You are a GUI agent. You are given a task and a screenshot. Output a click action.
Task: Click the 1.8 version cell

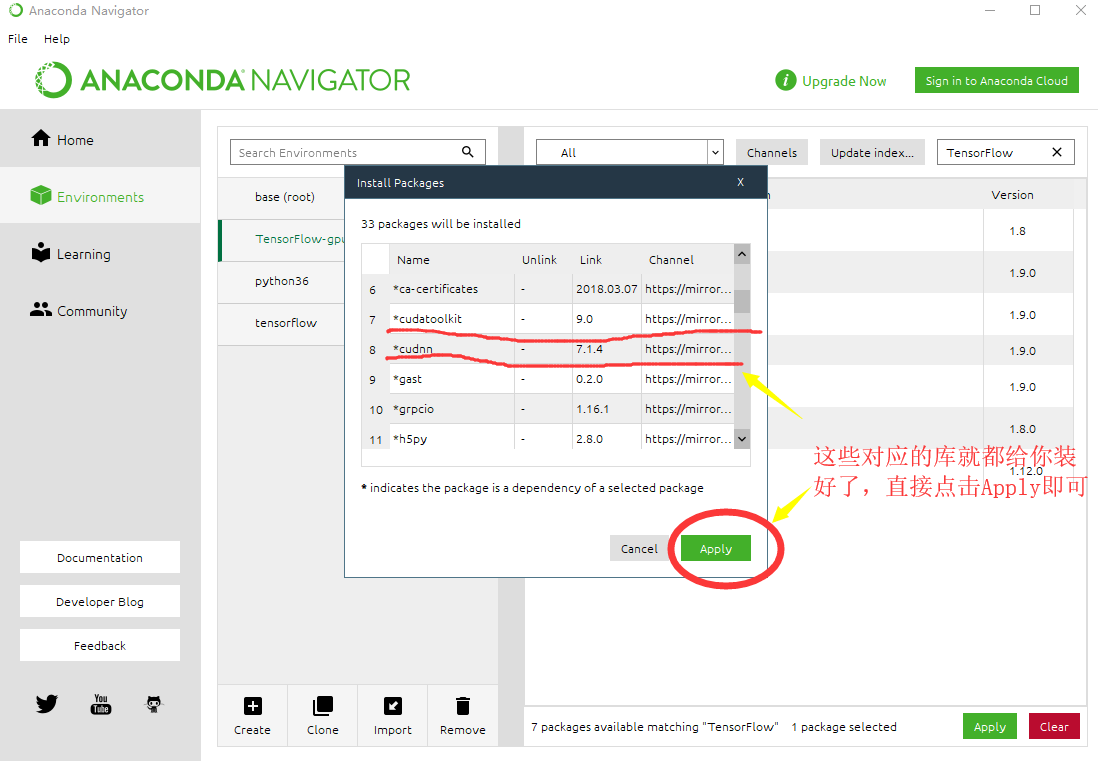point(1017,231)
